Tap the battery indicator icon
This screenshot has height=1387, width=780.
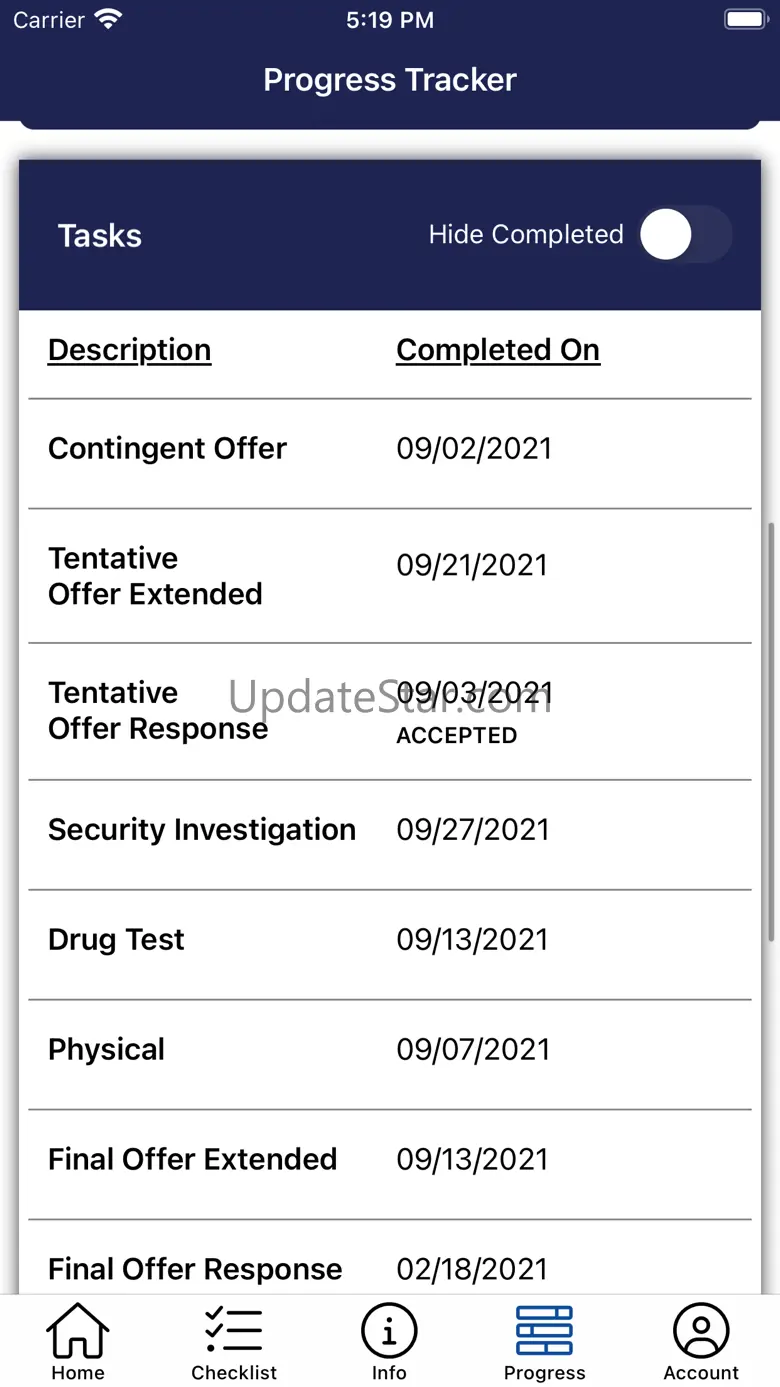point(744,20)
